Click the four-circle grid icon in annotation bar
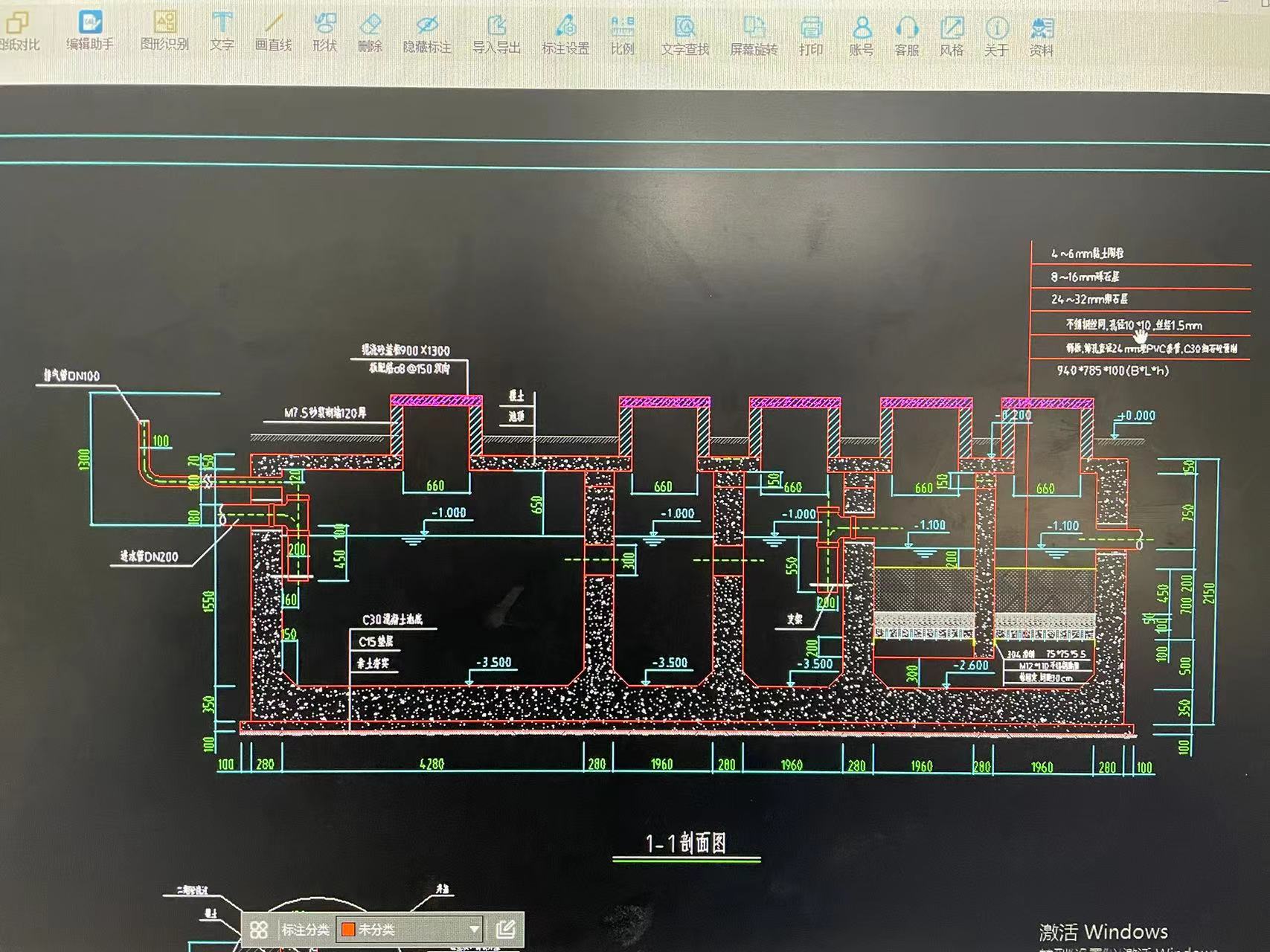This screenshot has width=1270, height=952. pos(258,930)
